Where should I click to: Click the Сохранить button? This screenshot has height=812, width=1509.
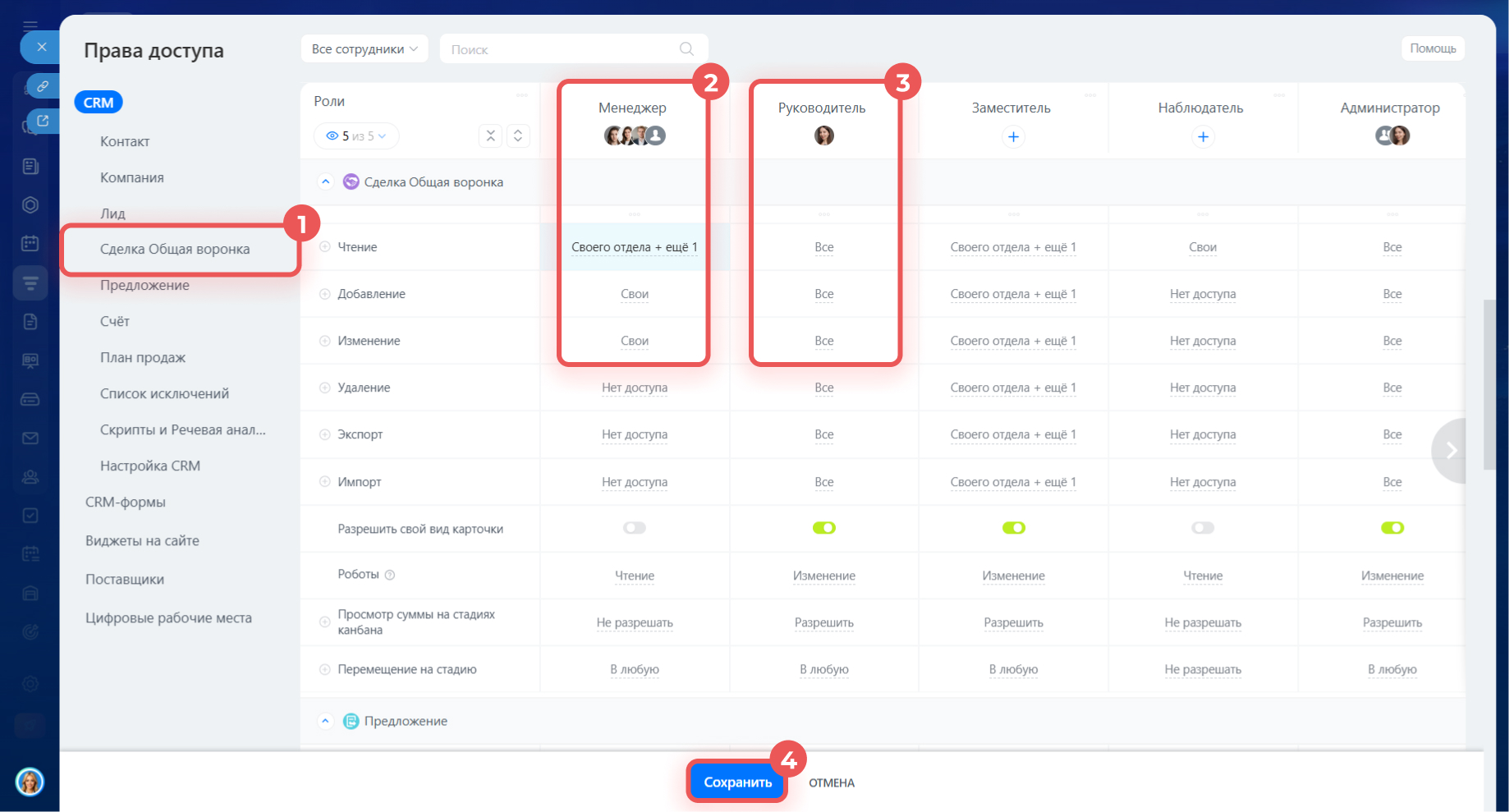click(x=737, y=782)
